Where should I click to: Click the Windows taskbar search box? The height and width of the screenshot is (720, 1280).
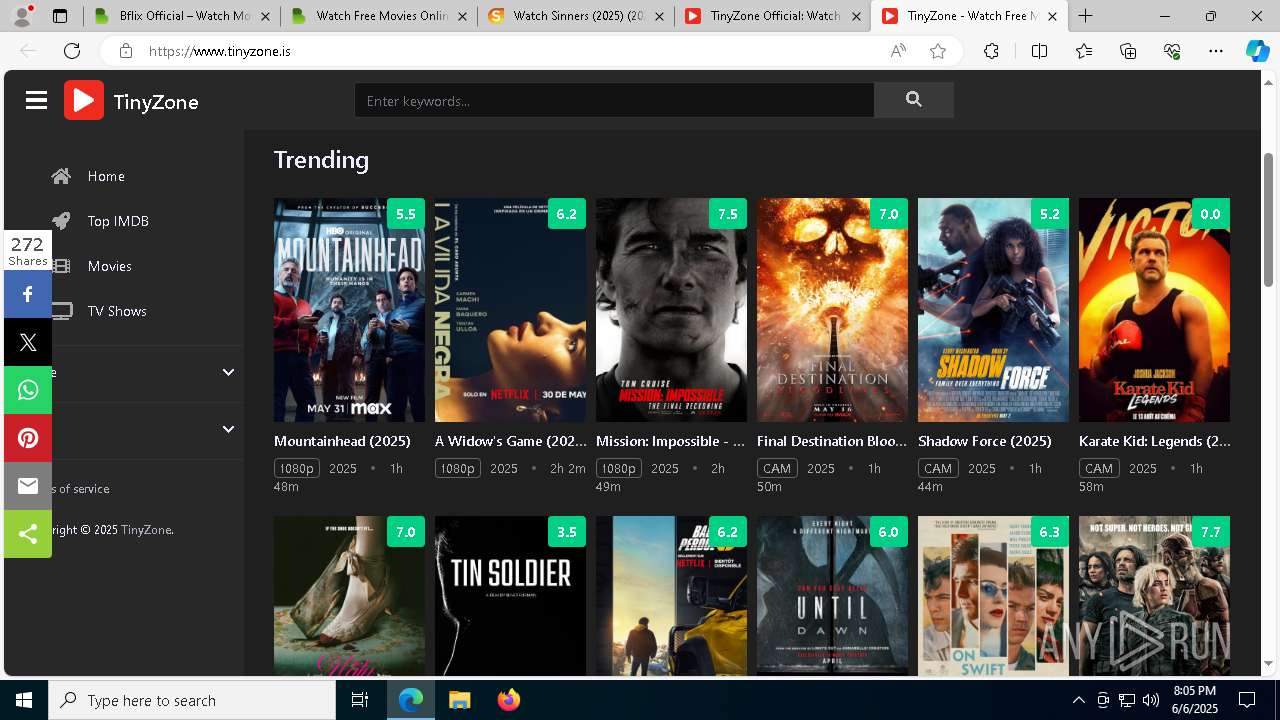click(x=192, y=700)
